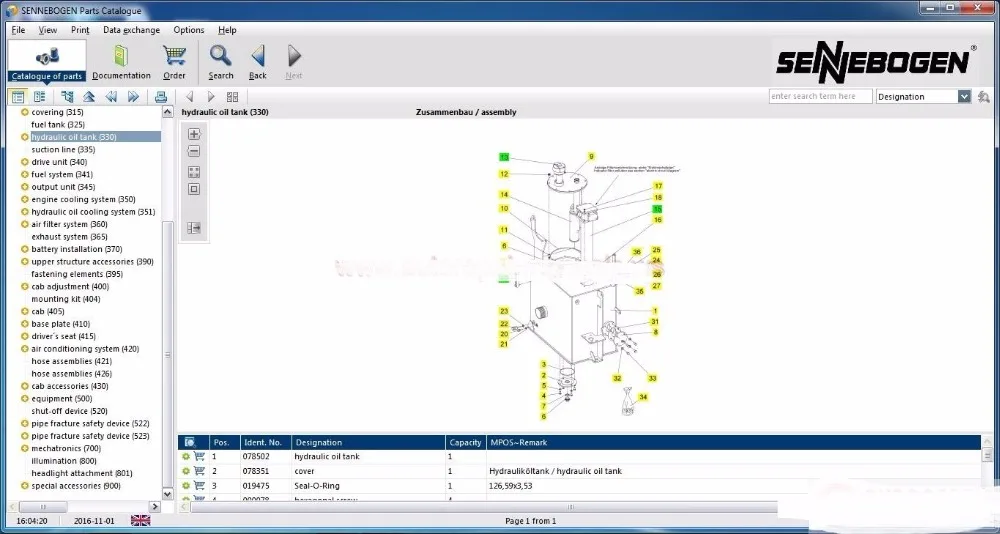
Task: Open the View menu
Action: (x=48, y=30)
